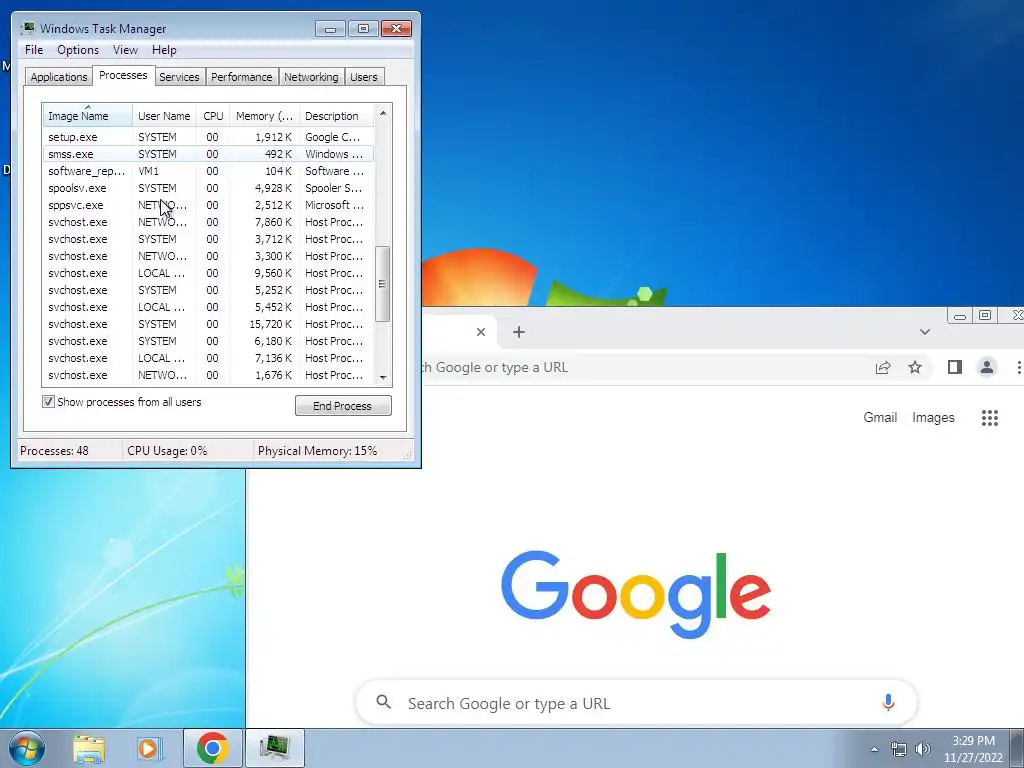Select svchost.exe using 9,560 K memory

coord(208,273)
